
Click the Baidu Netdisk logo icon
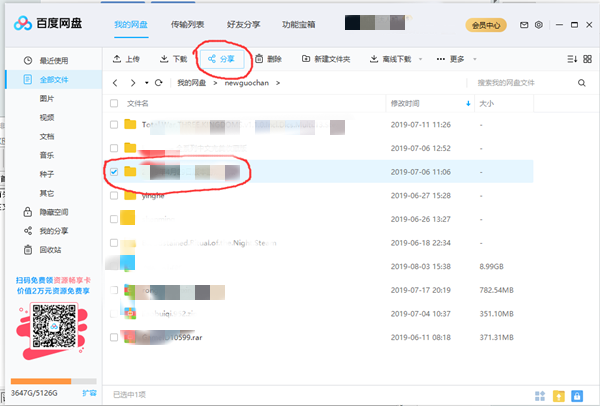point(23,24)
